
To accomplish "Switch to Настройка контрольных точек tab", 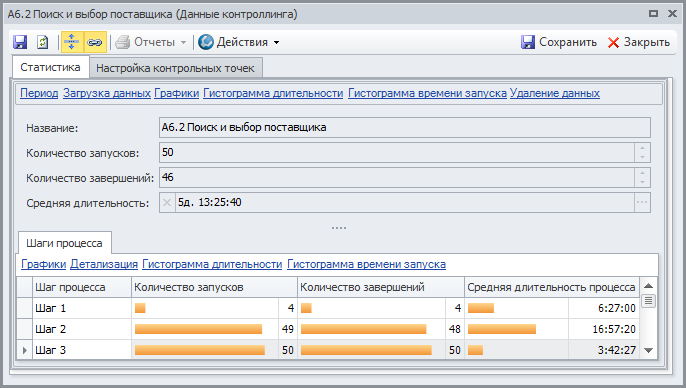I will pos(175,68).
